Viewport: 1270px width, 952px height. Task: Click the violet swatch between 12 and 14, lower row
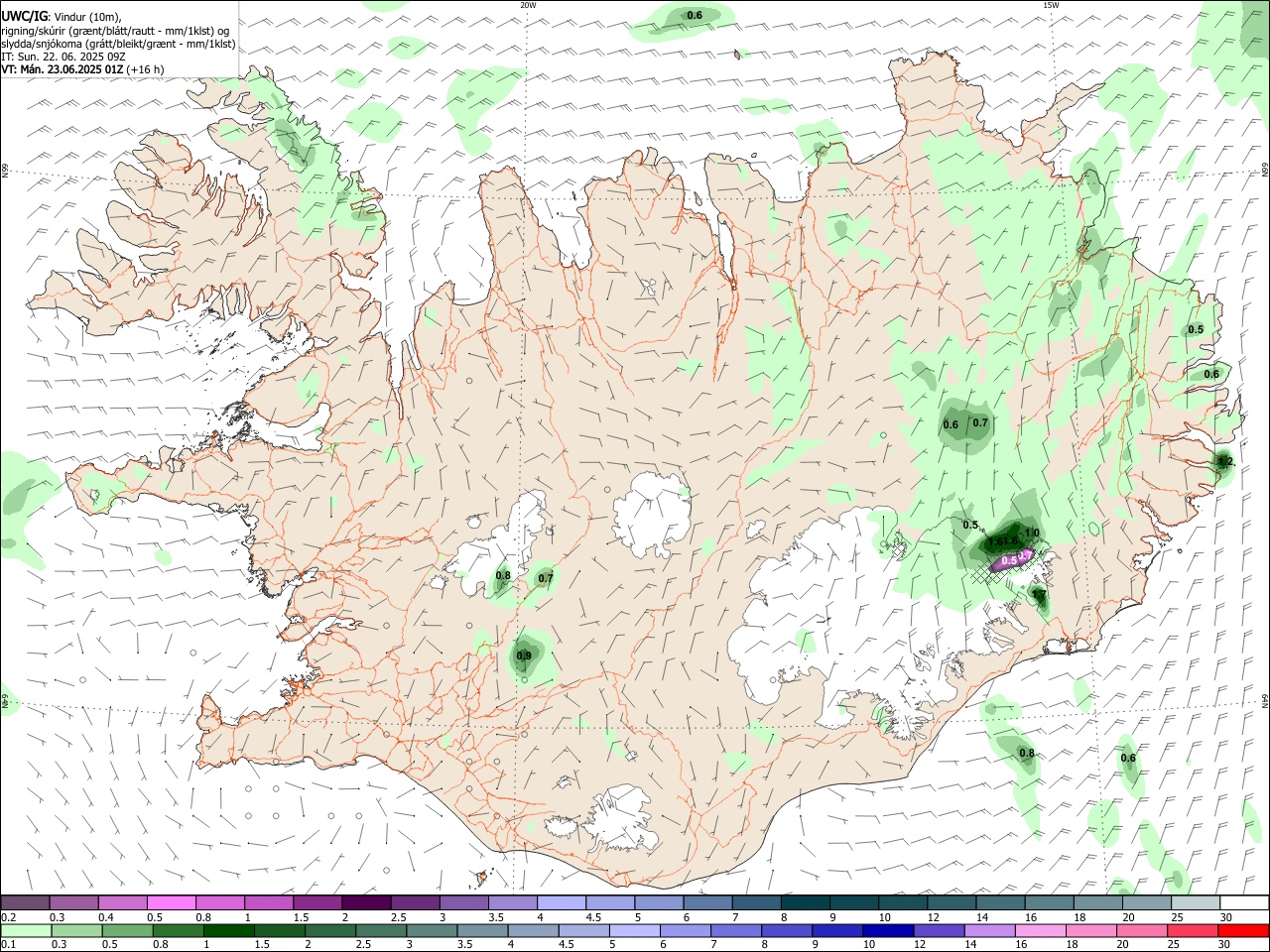pos(939,931)
